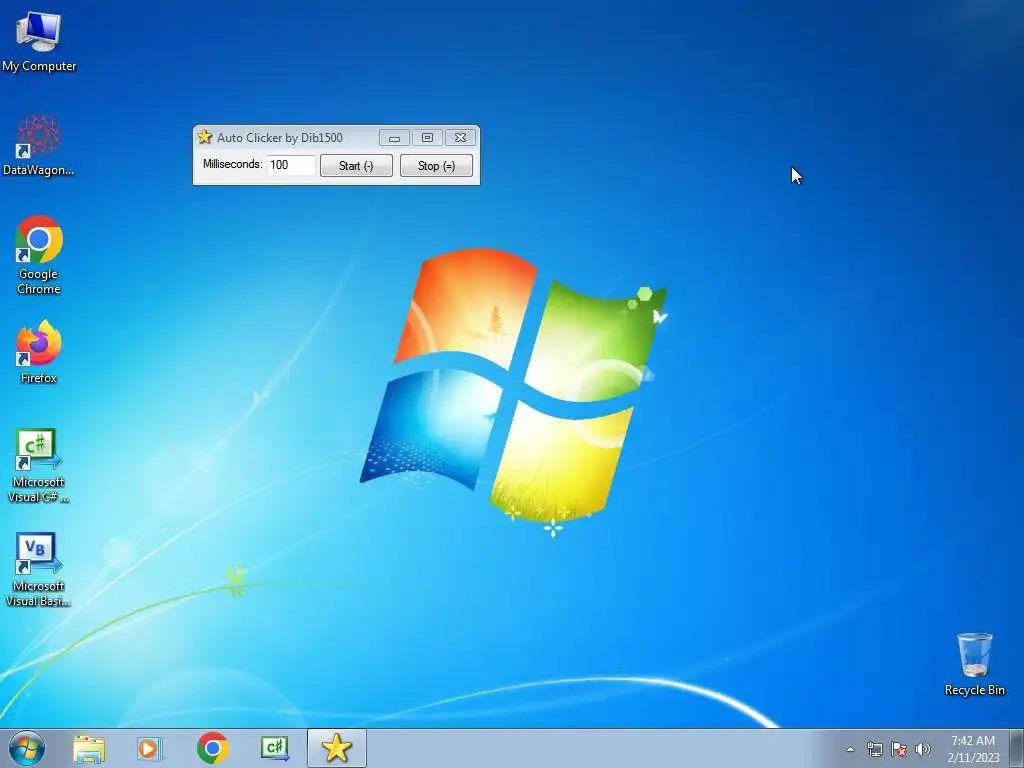
Task: Select the Microsoft Visual C# desktop shortcut
Action: (x=39, y=466)
